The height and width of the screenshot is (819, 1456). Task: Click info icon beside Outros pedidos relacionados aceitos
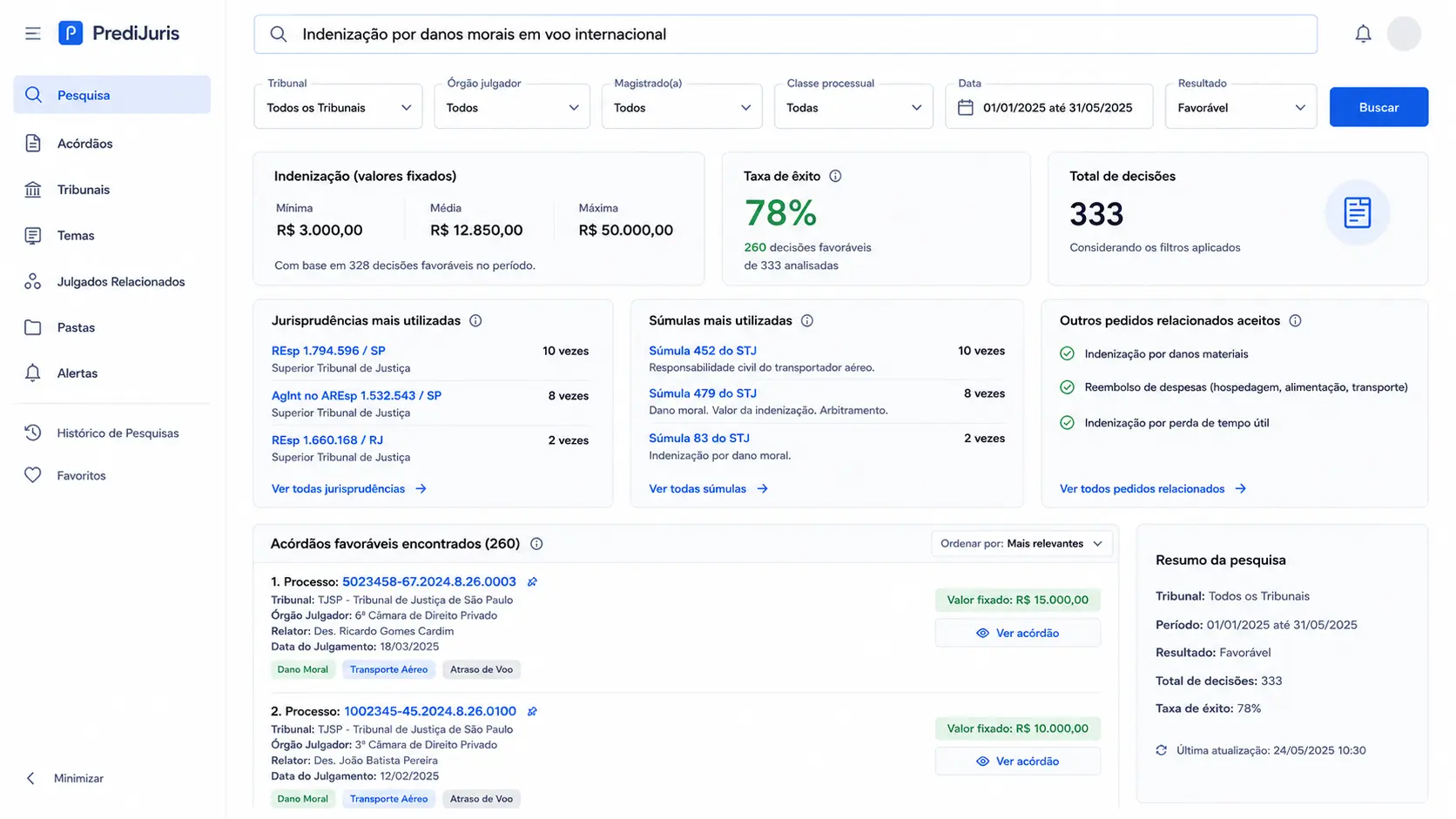1295,320
